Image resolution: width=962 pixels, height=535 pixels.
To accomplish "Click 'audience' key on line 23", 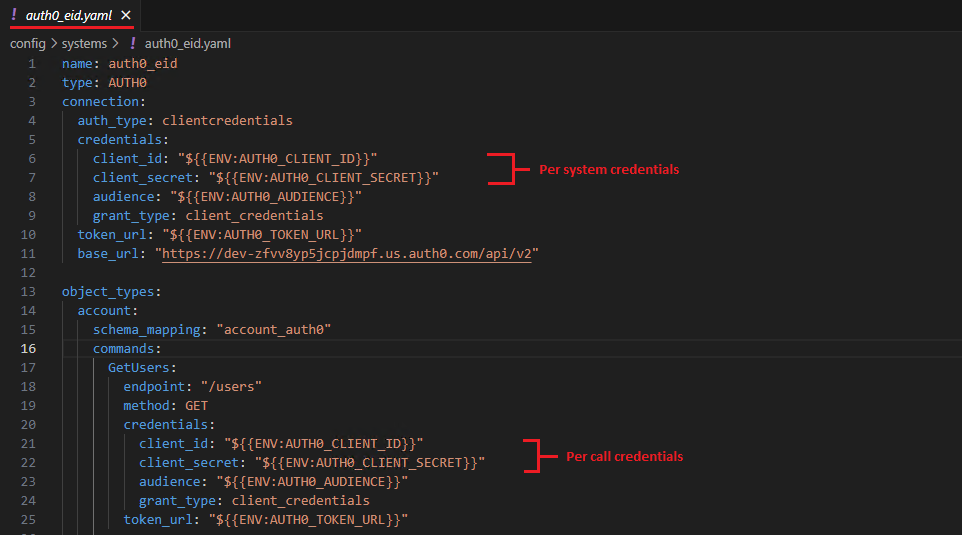I will coord(169,482).
